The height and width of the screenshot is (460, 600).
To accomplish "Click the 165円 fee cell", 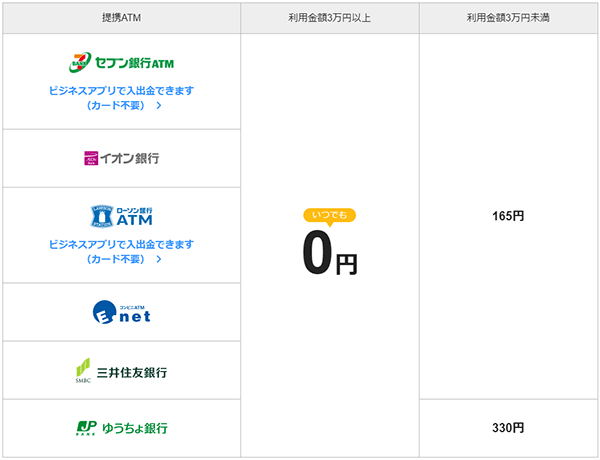I will coord(508,216).
